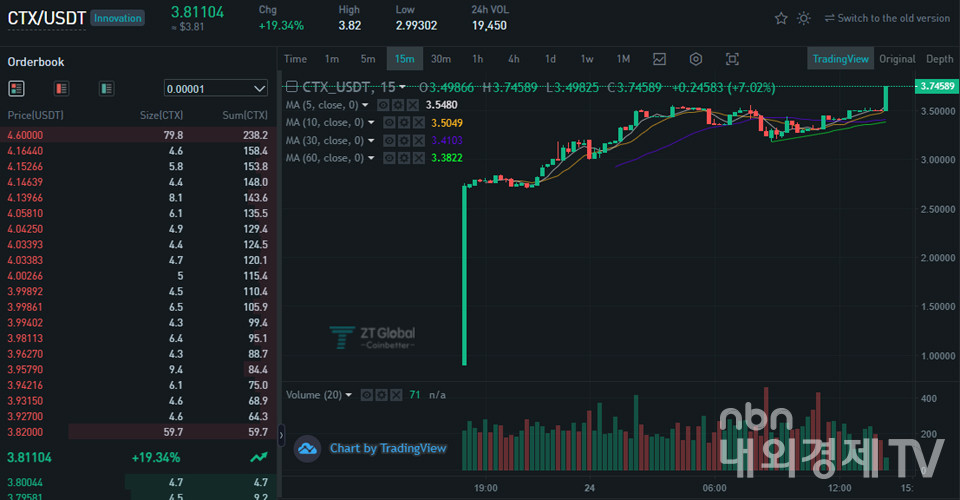The height and width of the screenshot is (500, 960).
Task: Show only sell orders in the orderbook
Action: pos(61,89)
